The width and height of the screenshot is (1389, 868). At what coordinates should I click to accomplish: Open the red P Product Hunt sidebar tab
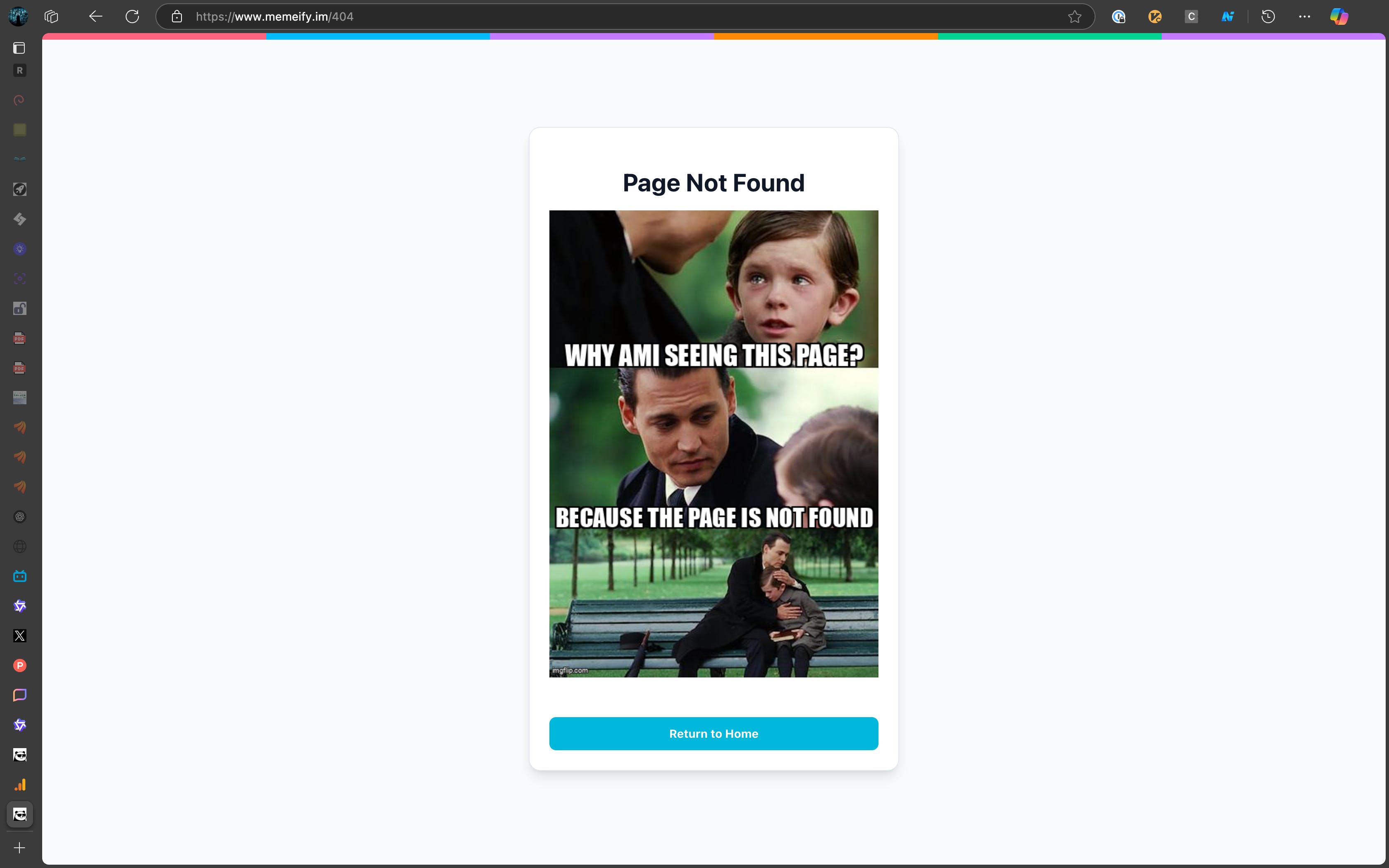pos(19,665)
